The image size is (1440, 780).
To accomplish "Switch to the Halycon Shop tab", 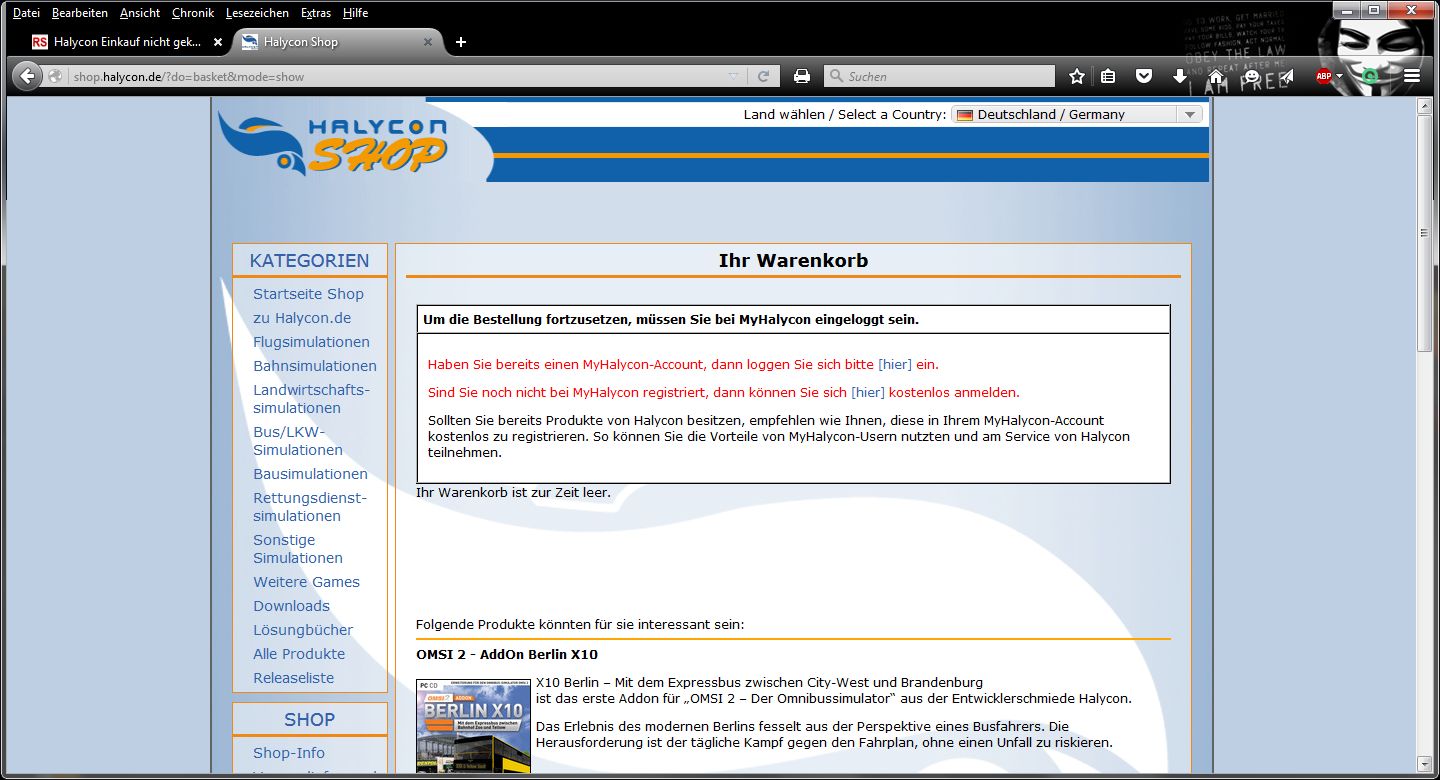I will (x=336, y=42).
